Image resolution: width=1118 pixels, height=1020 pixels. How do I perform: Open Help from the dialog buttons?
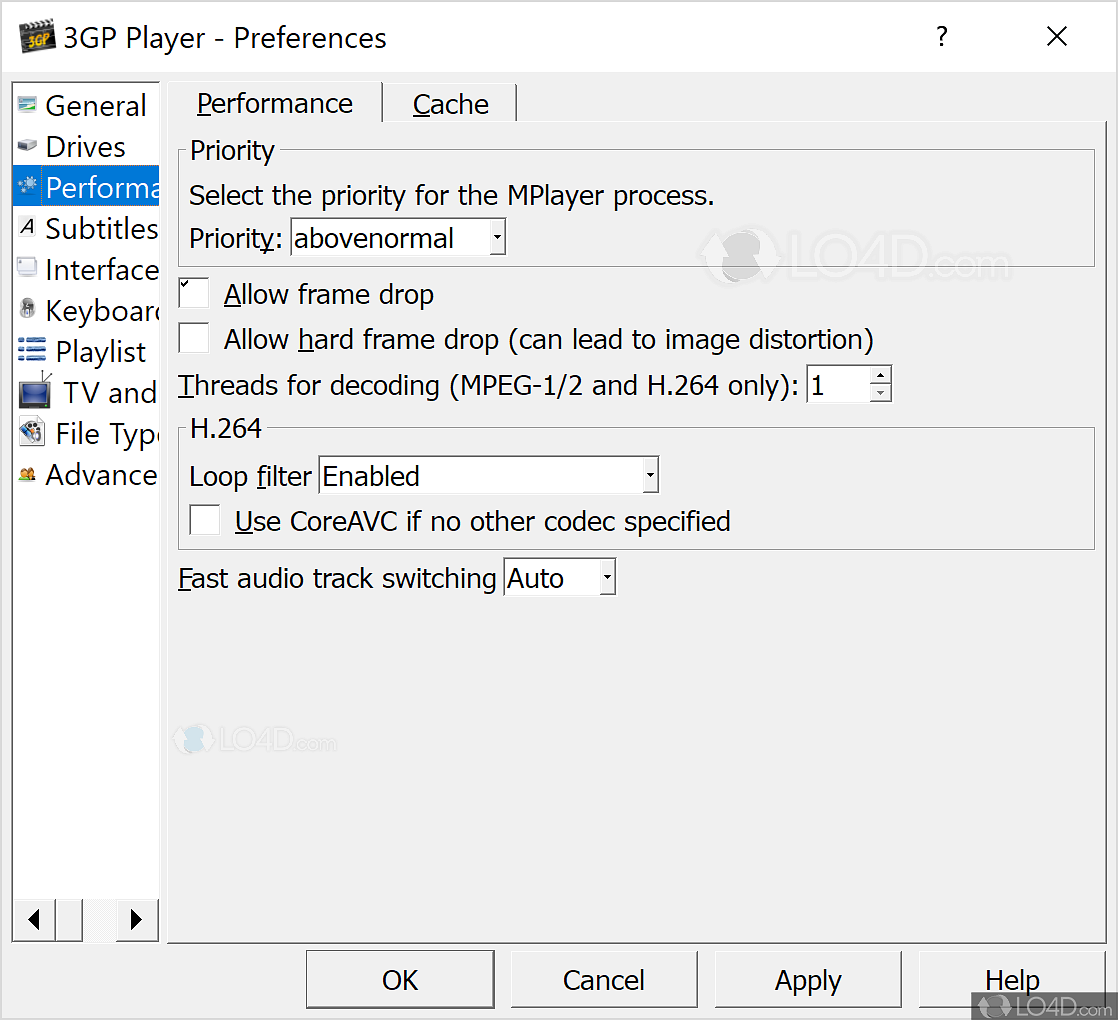click(1012, 980)
